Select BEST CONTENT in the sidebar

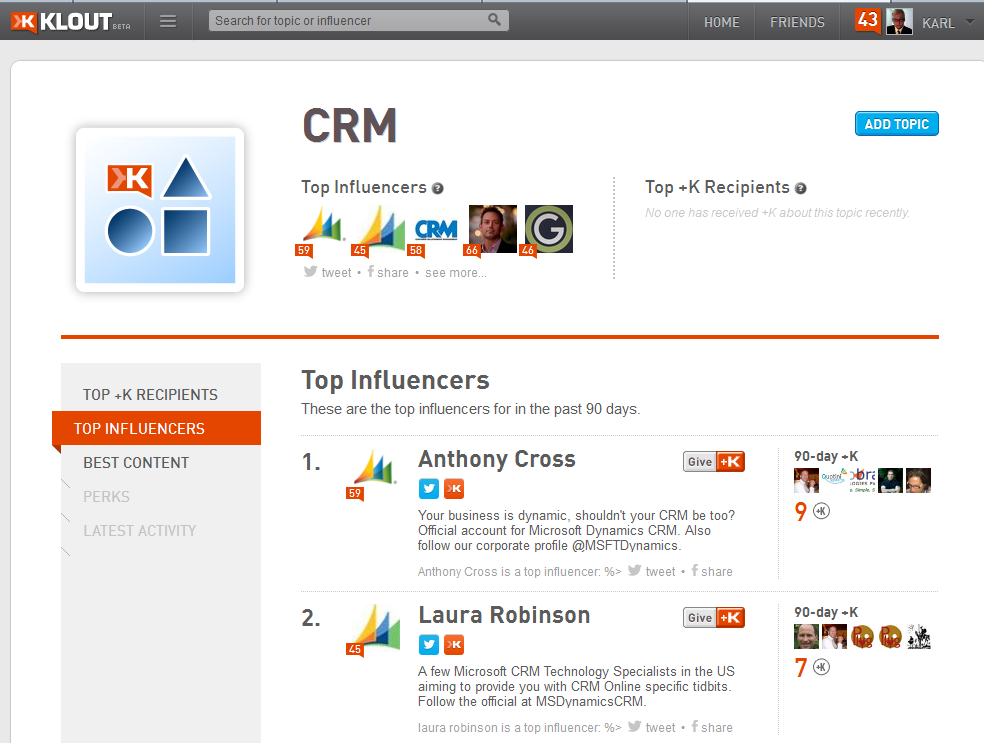pos(136,462)
